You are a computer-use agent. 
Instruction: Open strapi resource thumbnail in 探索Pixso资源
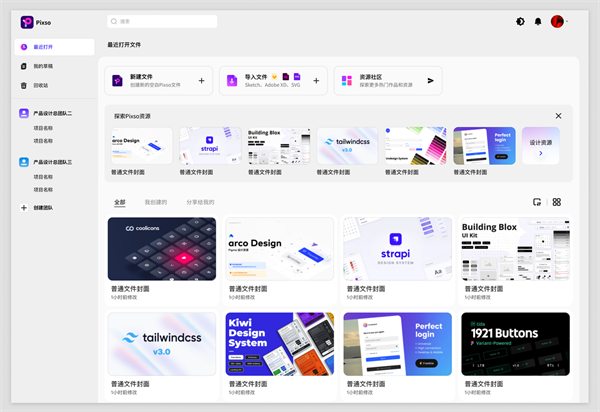pos(210,146)
